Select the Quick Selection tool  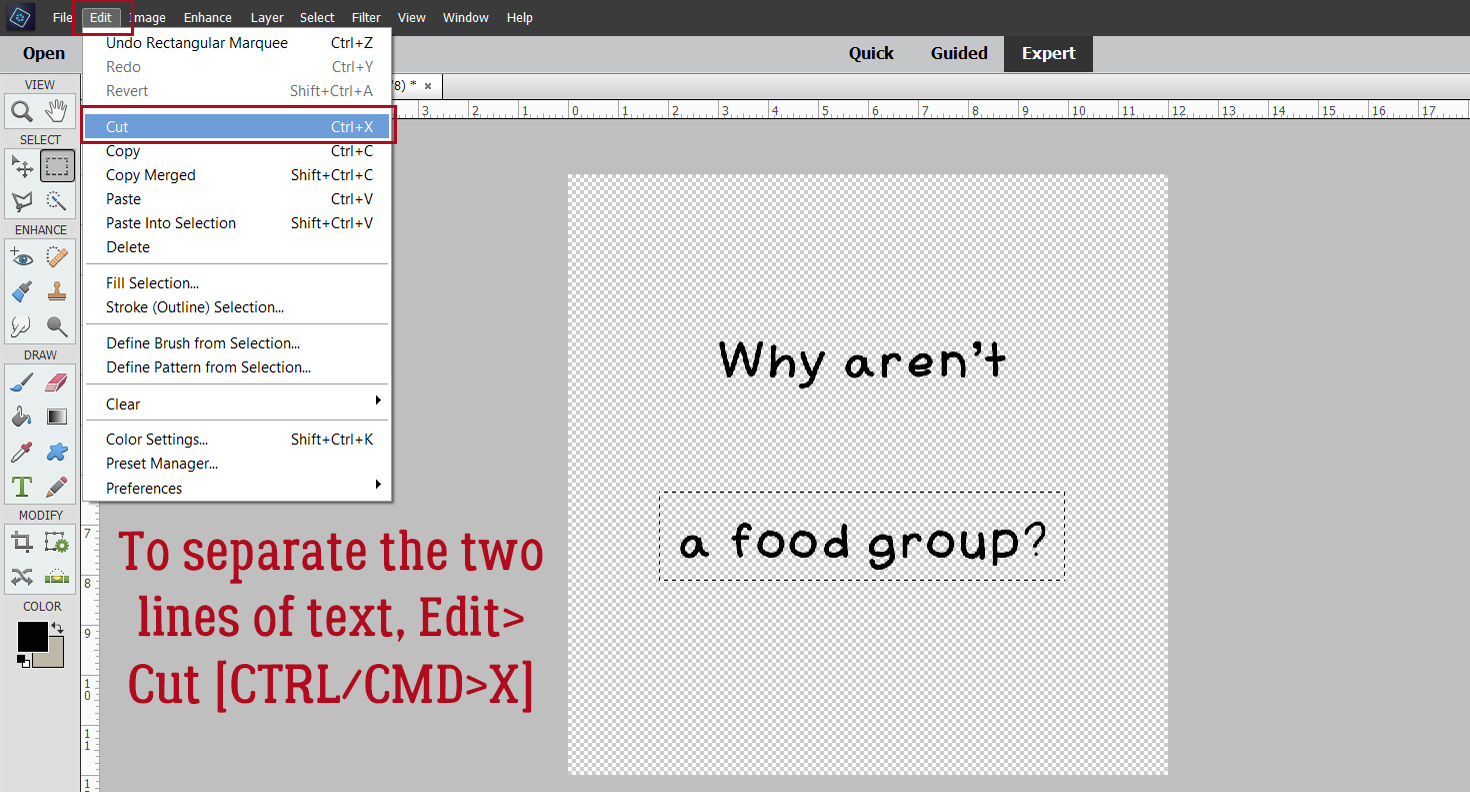57,202
